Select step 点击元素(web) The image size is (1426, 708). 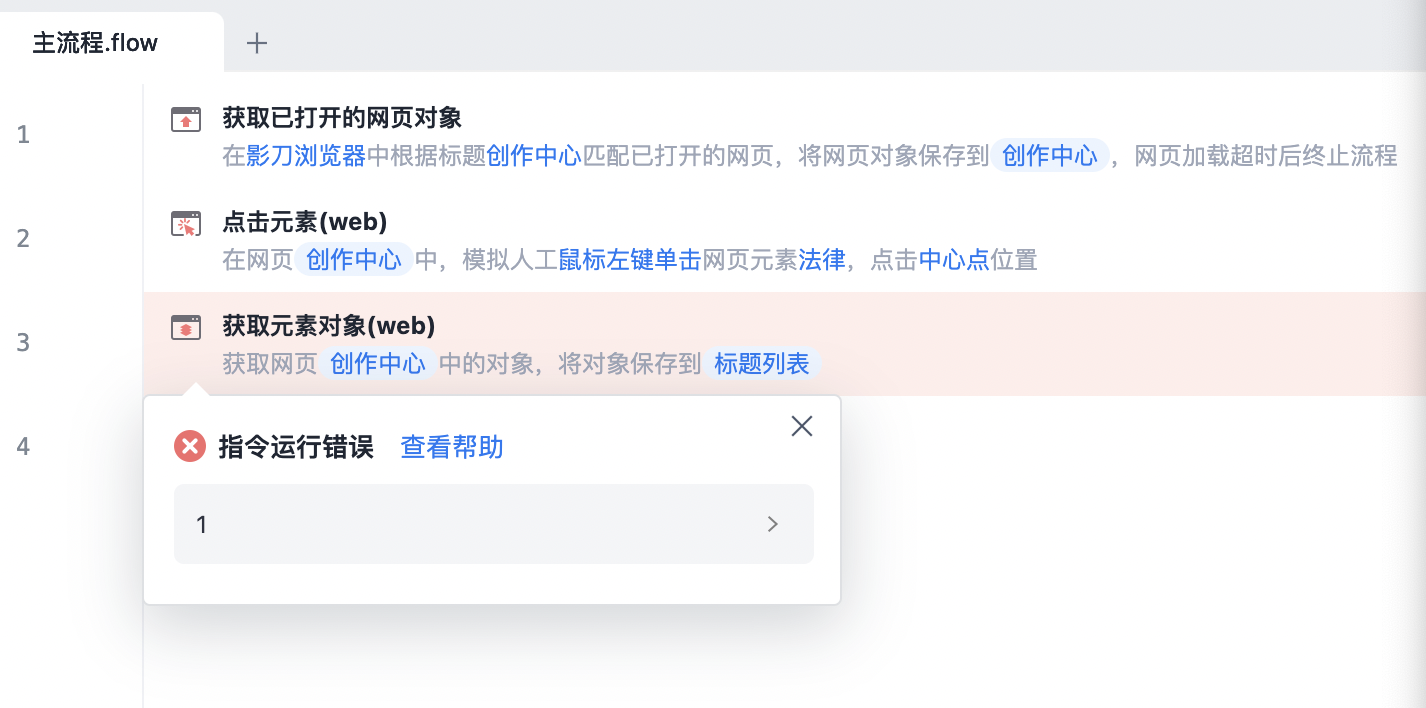(x=305, y=221)
